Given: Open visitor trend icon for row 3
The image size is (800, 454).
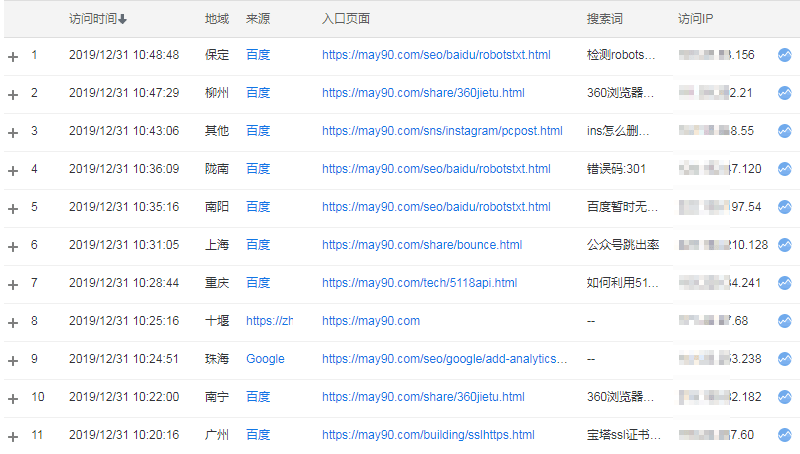Looking at the screenshot, I should 785,131.
